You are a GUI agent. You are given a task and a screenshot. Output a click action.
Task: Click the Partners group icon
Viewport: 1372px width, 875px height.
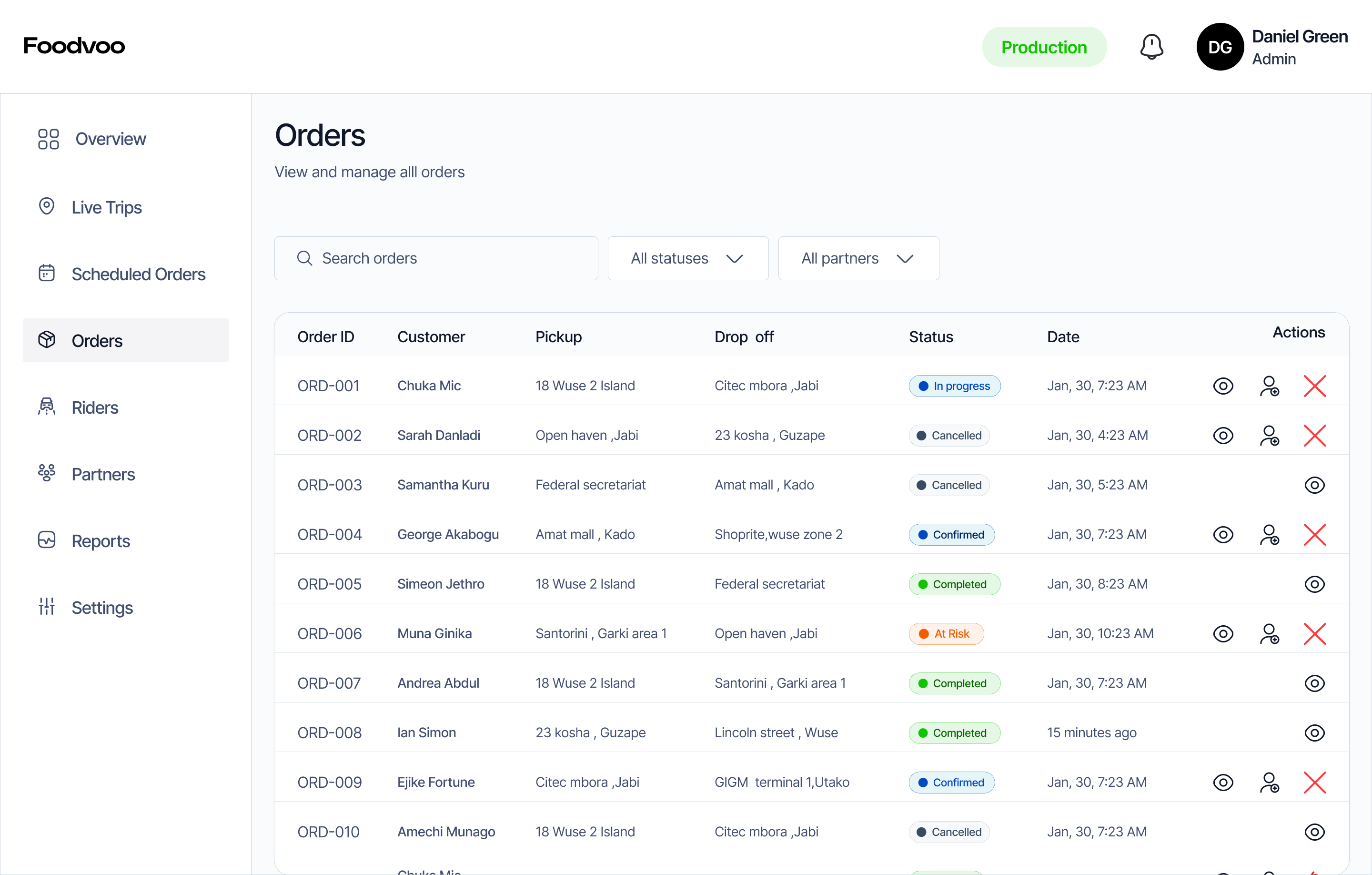click(x=47, y=473)
